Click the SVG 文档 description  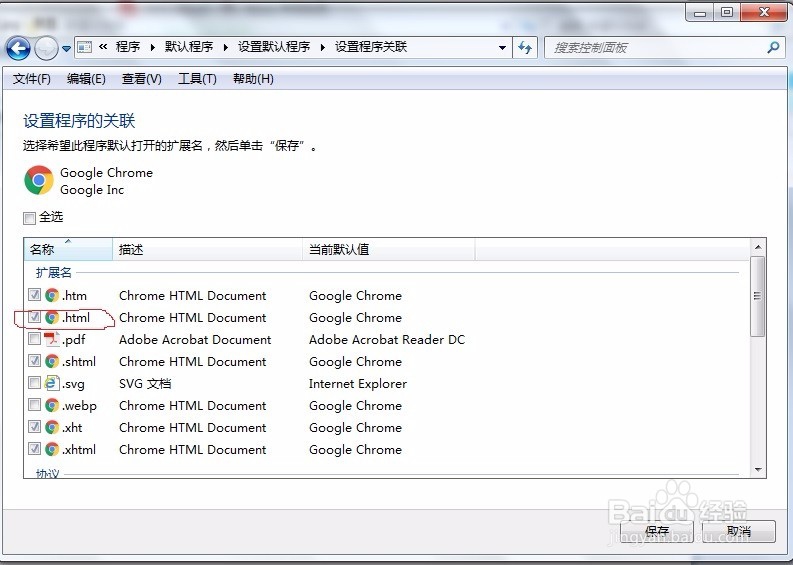tap(145, 383)
